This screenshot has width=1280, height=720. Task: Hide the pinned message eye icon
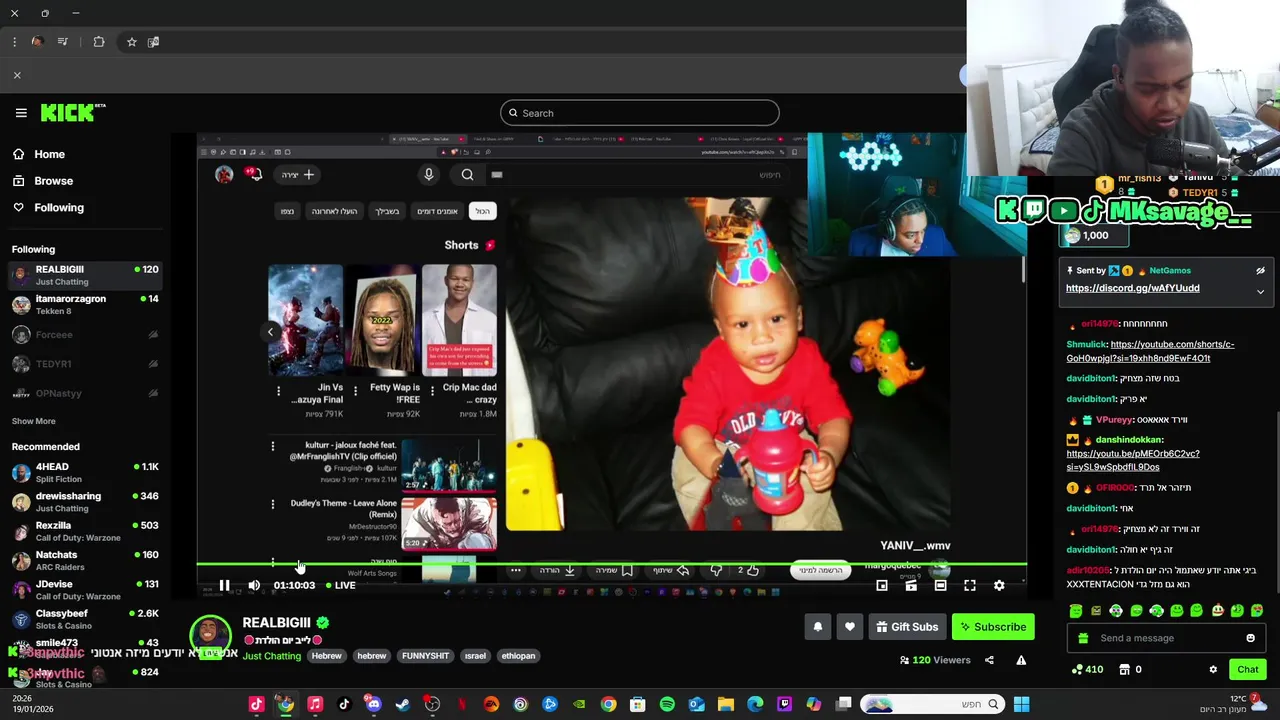(1260, 270)
